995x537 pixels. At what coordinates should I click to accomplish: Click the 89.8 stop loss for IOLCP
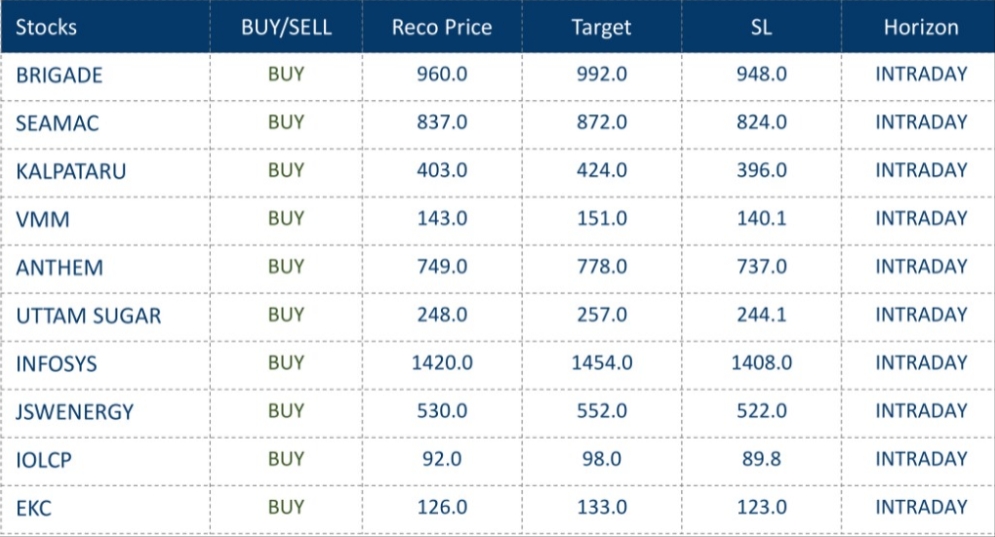(x=761, y=459)
